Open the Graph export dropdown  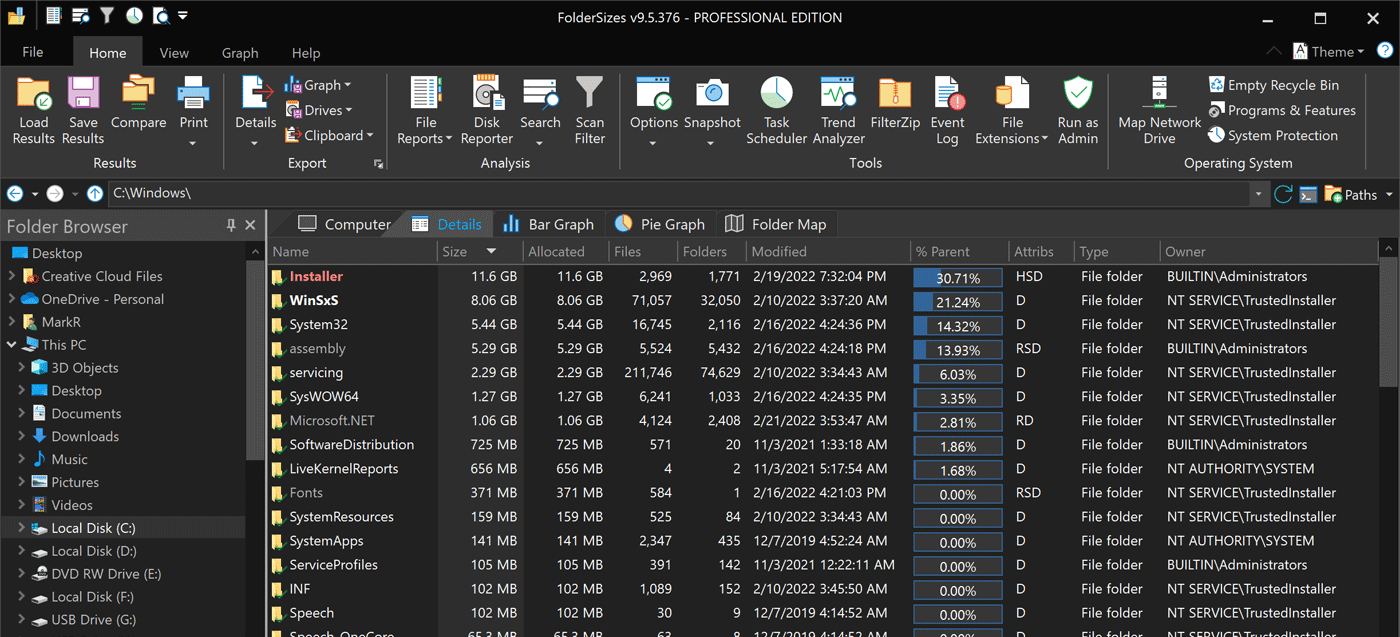[318, 85]
